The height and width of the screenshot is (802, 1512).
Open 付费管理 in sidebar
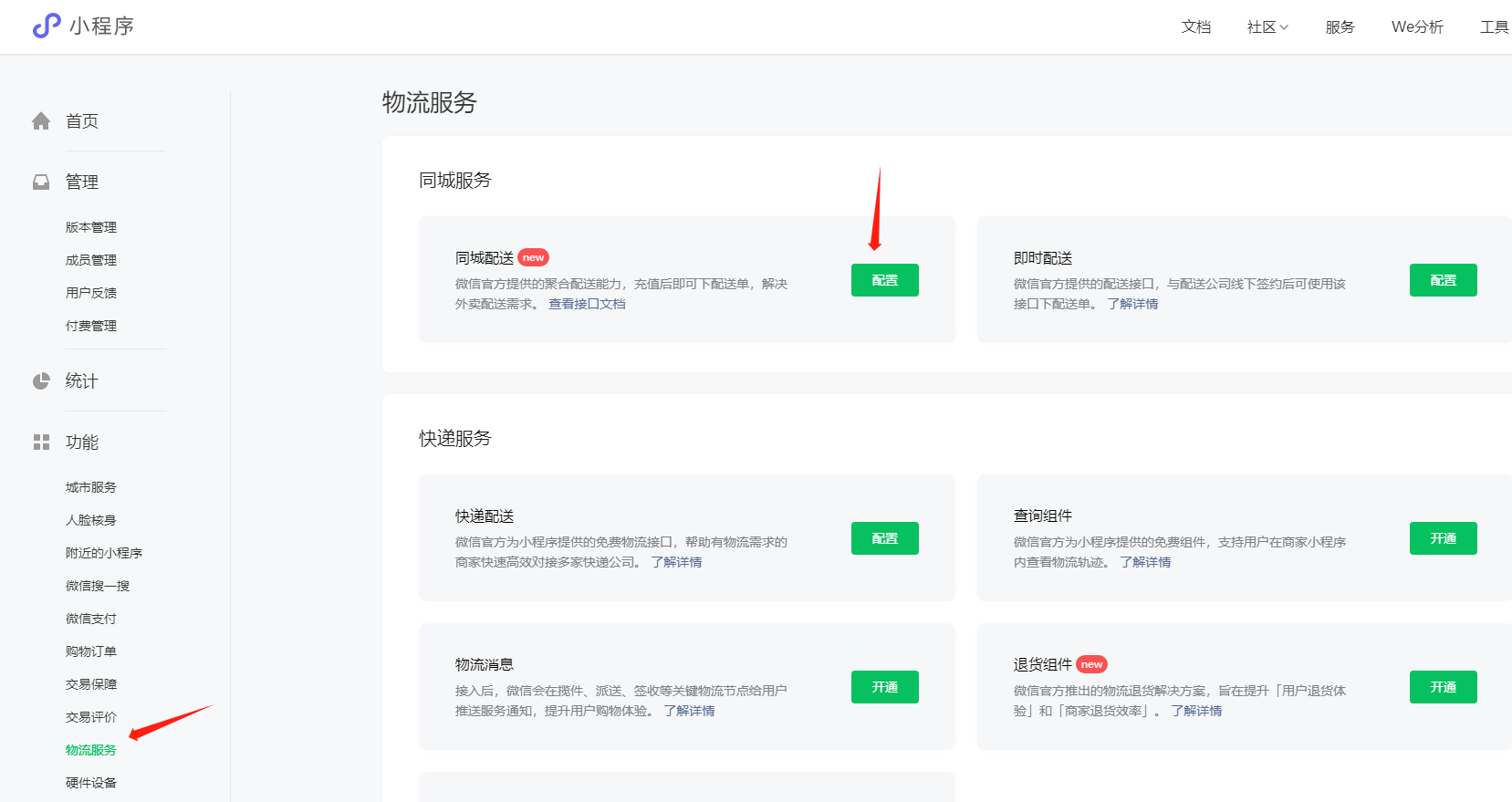tap(91, 326)
